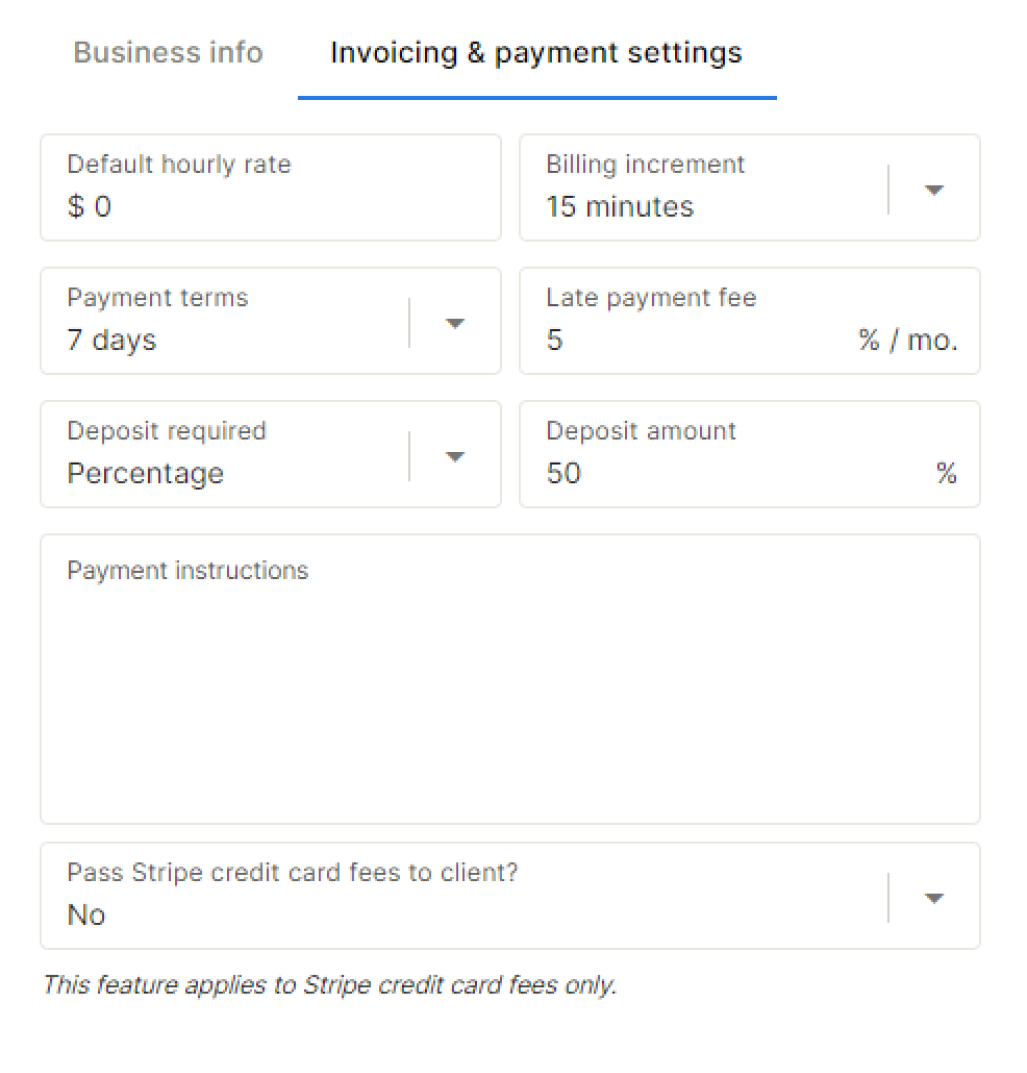1027x1073 pixels.
Task: Expand the Payment terms dropdown arrow
Action: 455,323
